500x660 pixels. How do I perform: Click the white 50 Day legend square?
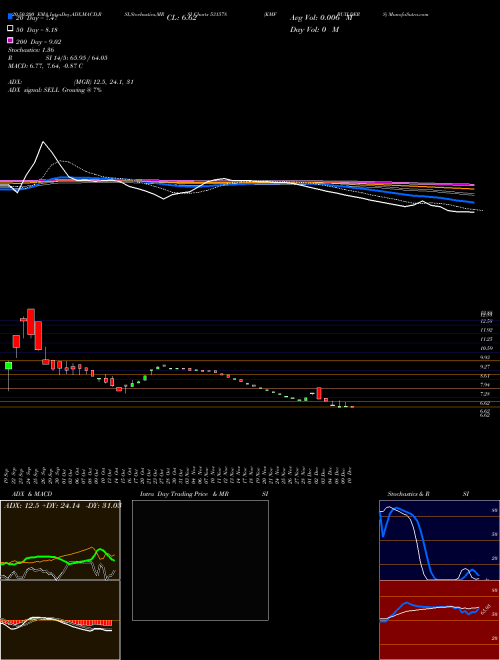pyautogui.click(x=10, y=29)
